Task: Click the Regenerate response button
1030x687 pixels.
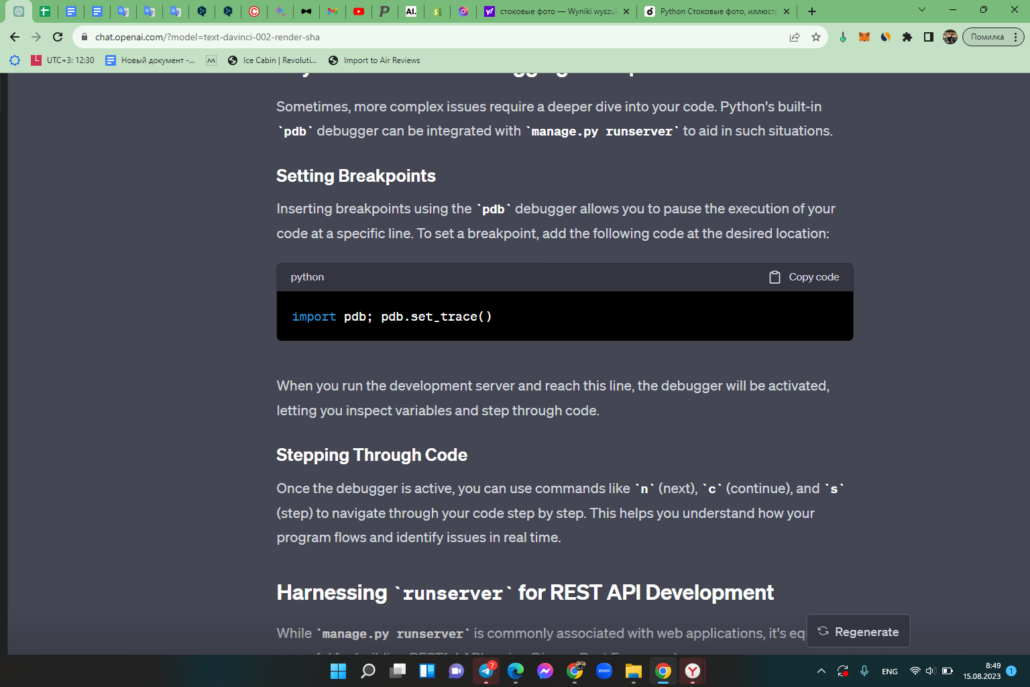Action: tap(858, 632)
